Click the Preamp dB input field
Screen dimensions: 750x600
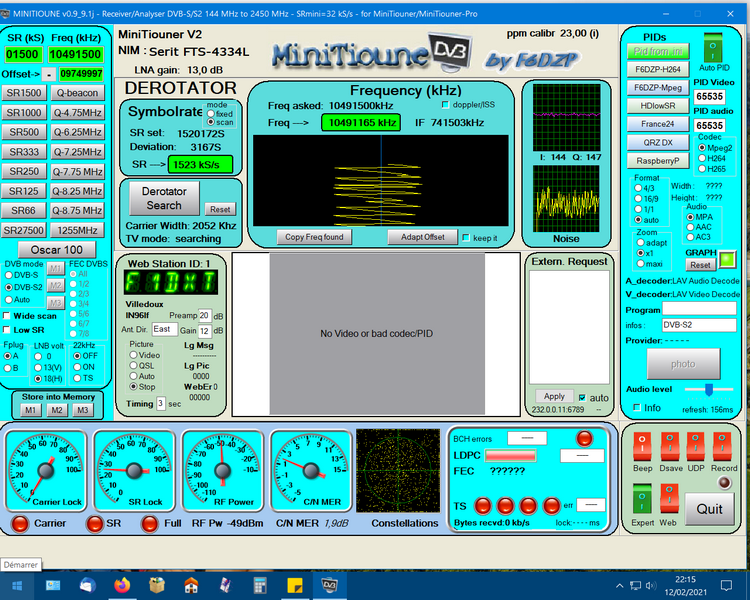[x=204, y=316]
